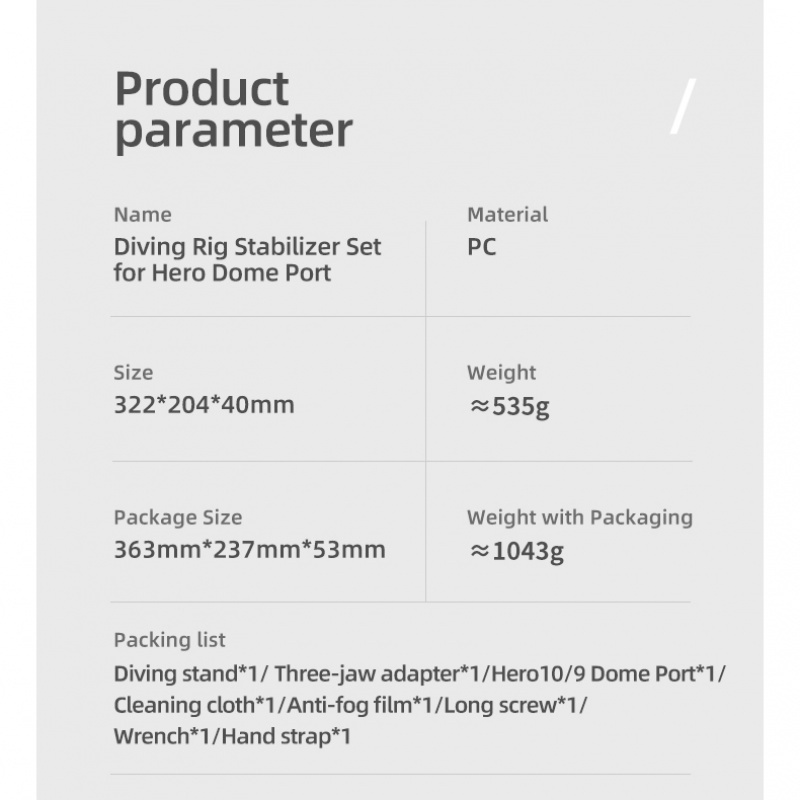Select the ≈1043g packaged weight value
800x800 pixels.
click(516, 551)
